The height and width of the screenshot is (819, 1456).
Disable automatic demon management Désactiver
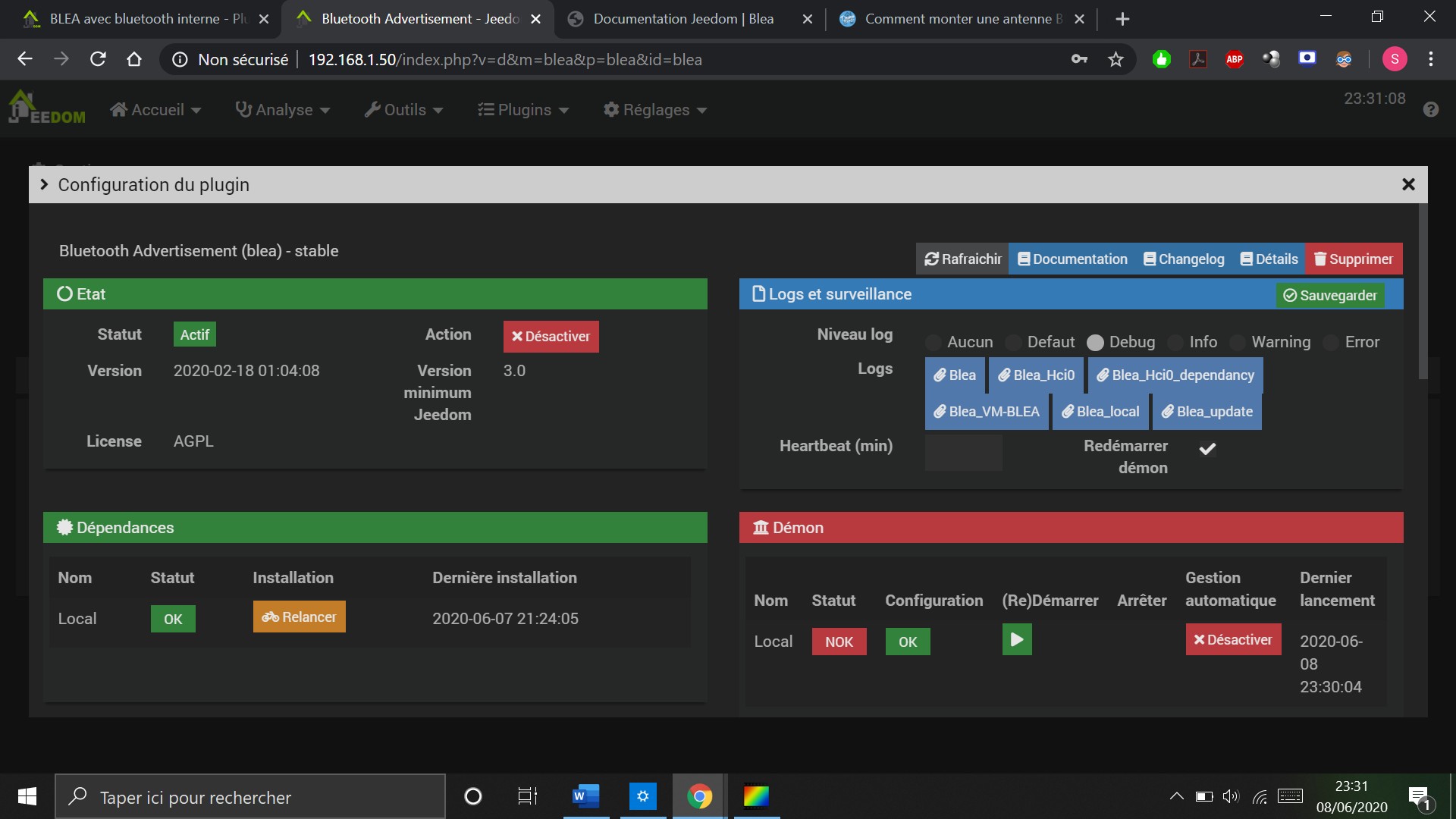(x=1233, y=639)
